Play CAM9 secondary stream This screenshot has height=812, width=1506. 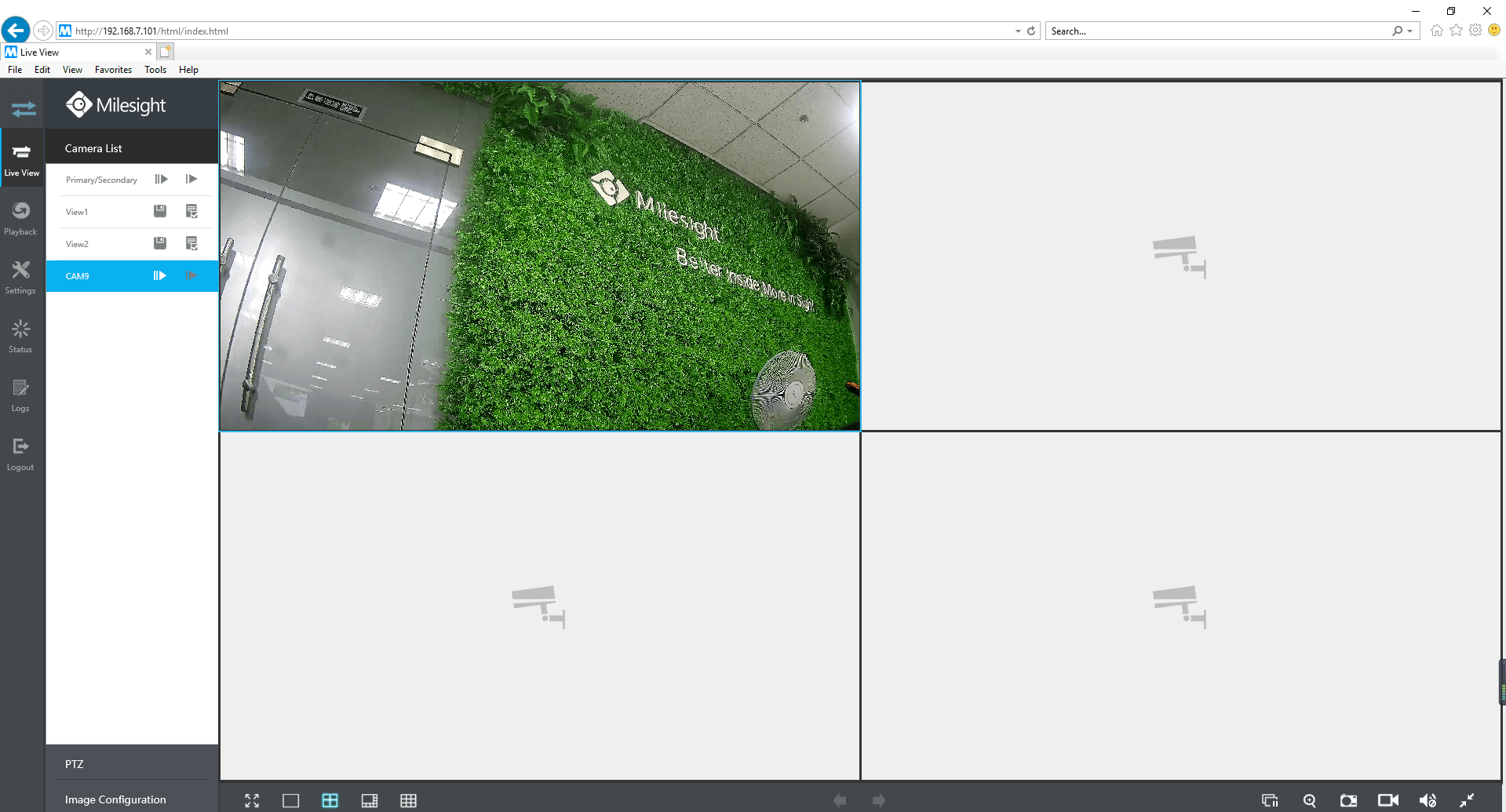(x=191, y=275)
